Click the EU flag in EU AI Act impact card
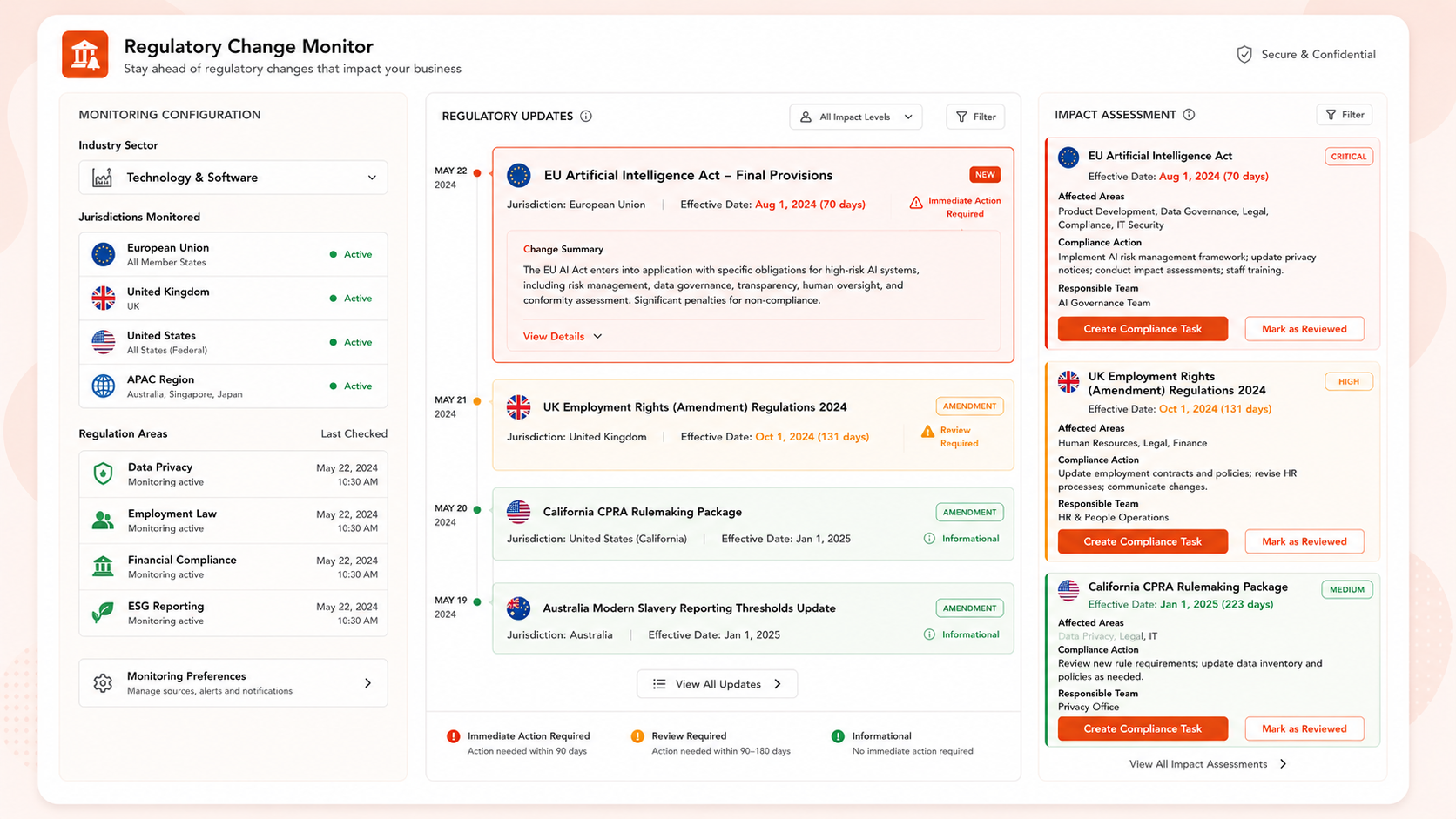The height and width of the screenshot is (819, 1456). coord(1068,158)
